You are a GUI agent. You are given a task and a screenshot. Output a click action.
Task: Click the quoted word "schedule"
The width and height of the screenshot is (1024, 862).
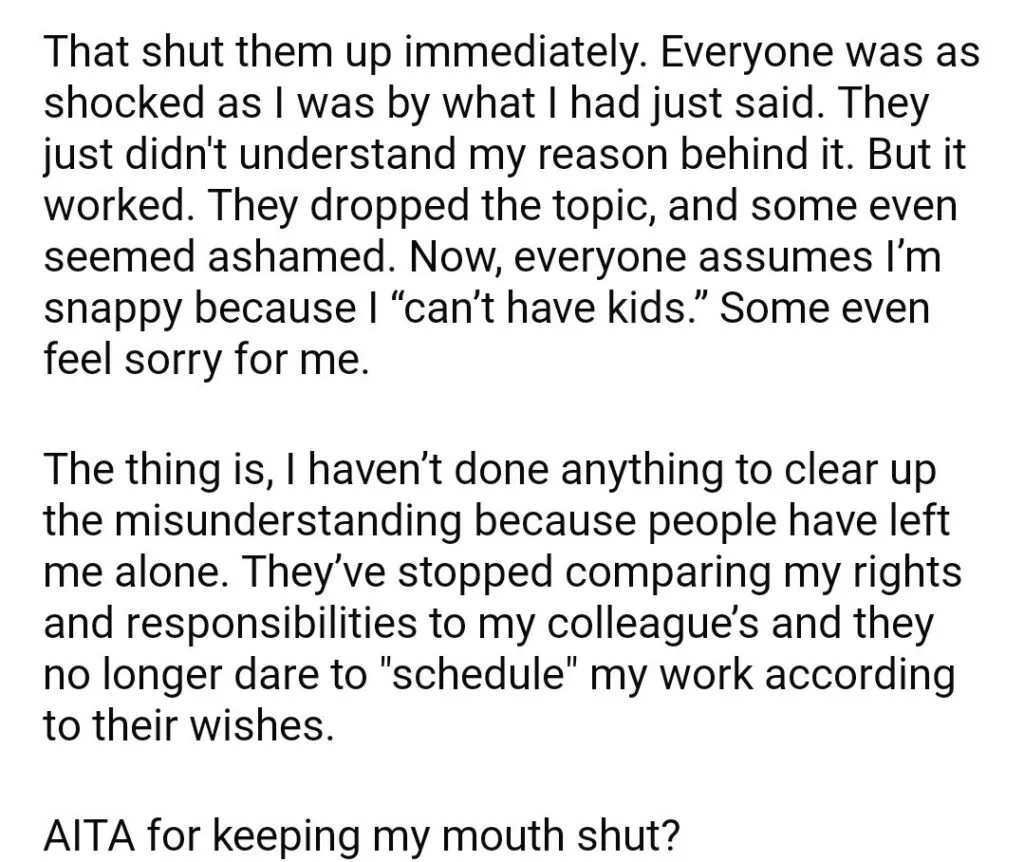(x=481, y=674)
